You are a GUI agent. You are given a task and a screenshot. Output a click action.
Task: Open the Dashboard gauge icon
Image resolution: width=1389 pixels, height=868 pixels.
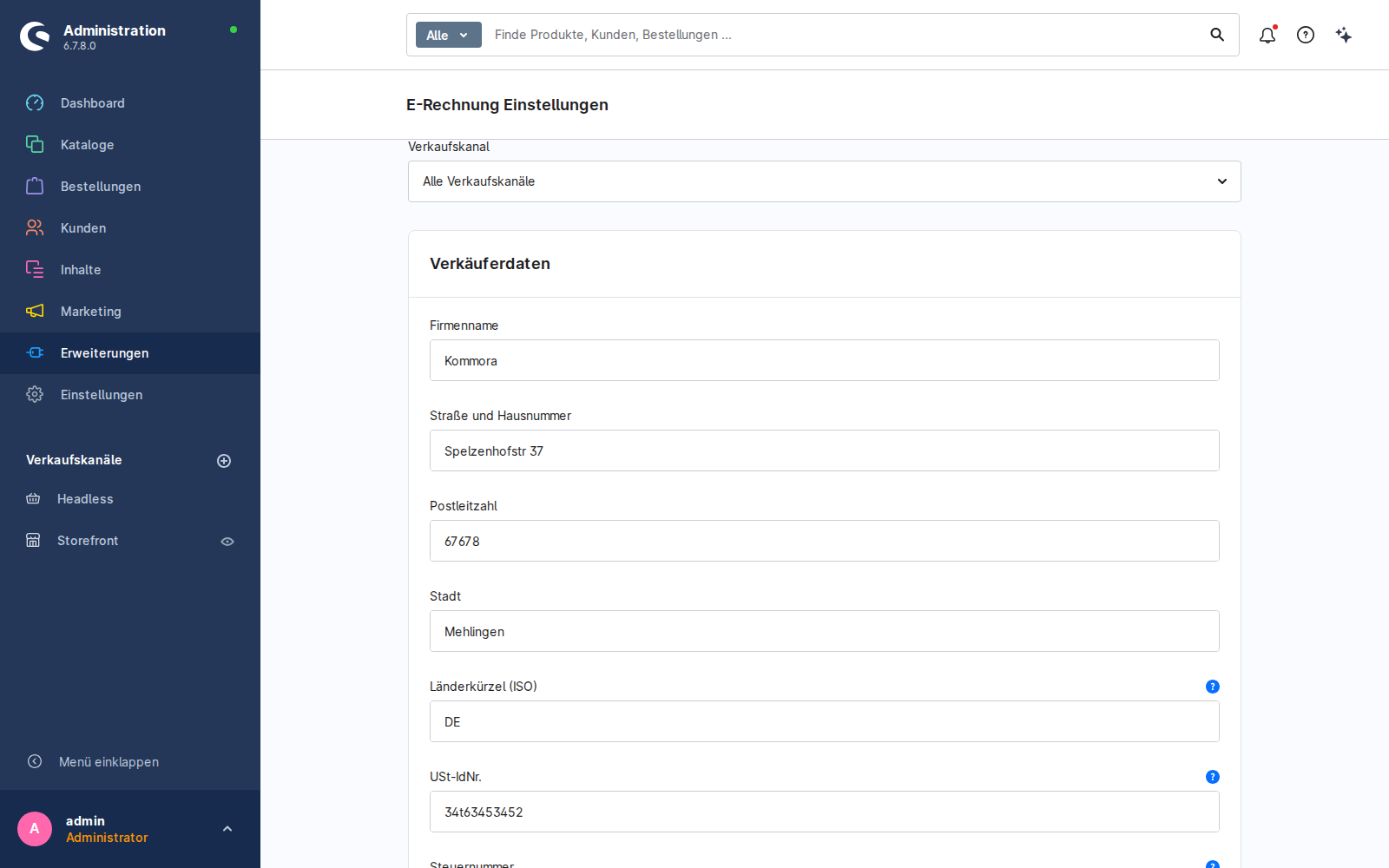[x=35, y=103]
